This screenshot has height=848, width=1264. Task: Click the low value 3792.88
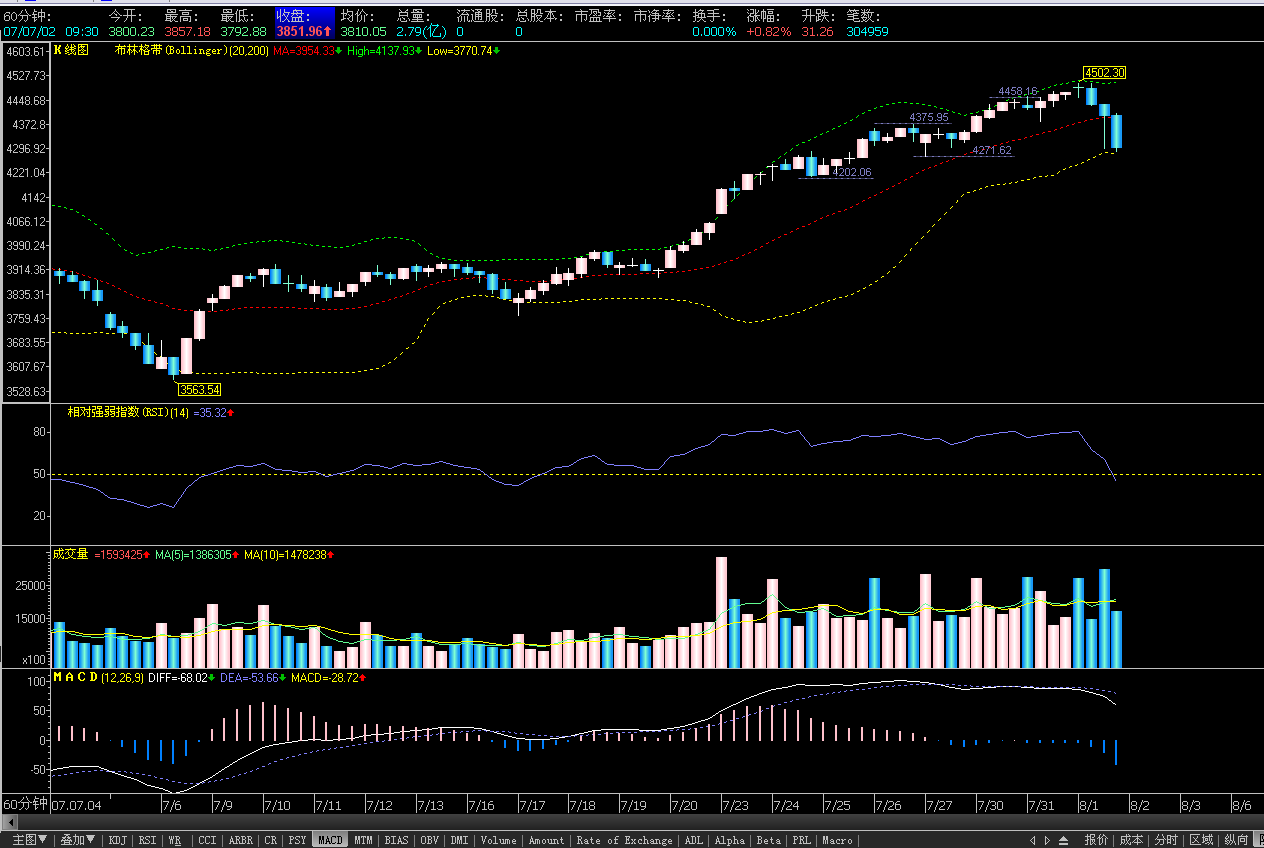point(243,31)
